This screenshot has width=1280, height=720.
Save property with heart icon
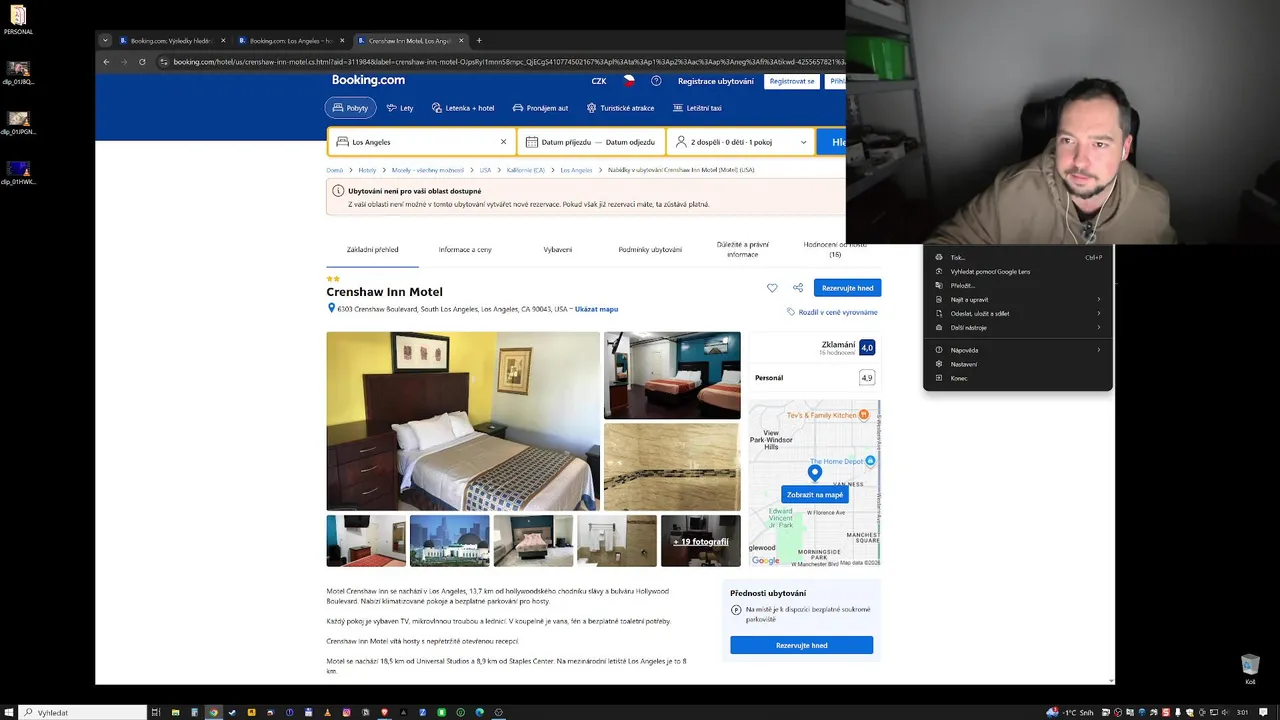coord(772,288)
